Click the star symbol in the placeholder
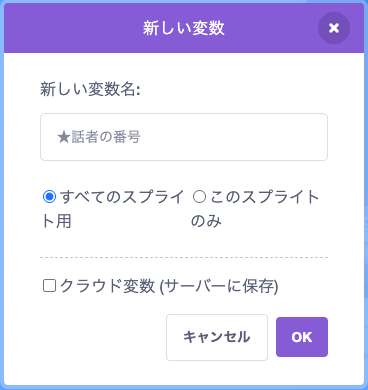The width and height of the screenshot is (368, 390). (63, 137)
